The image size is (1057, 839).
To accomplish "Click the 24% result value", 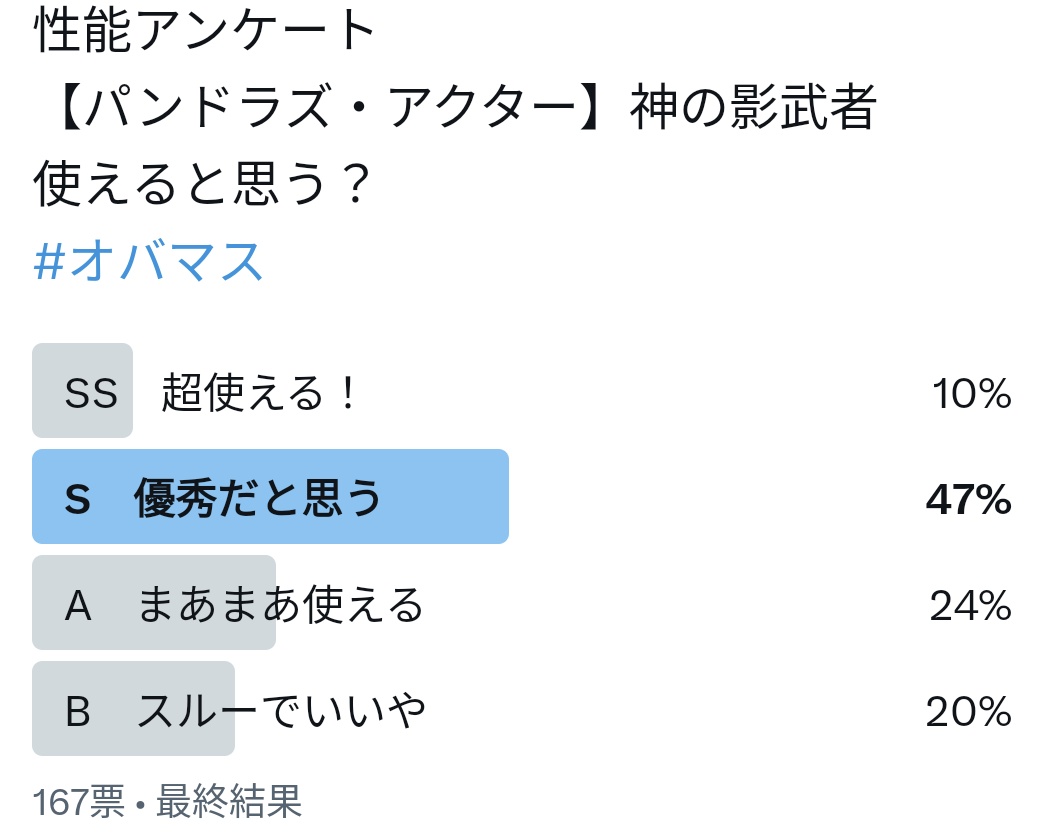I will 971,605.
